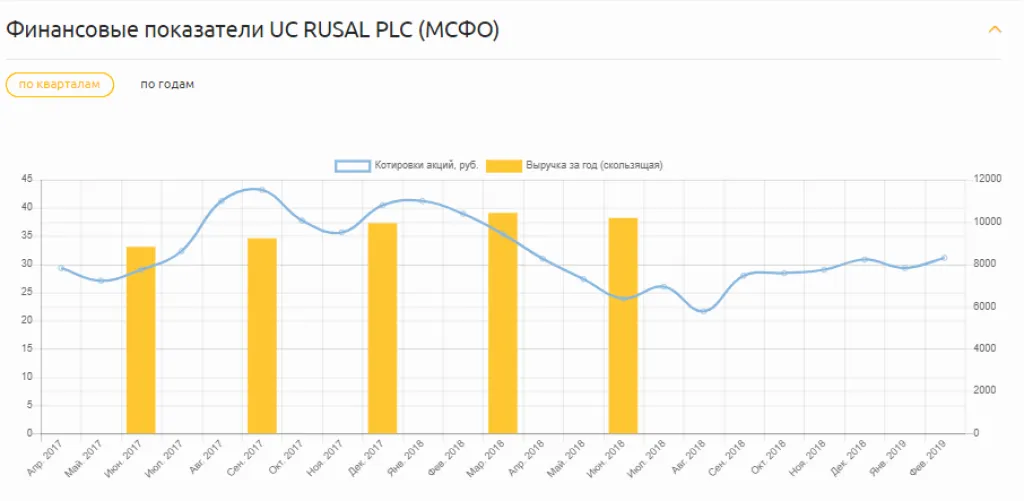Click the April 2017 share price point

click(61, 268)
